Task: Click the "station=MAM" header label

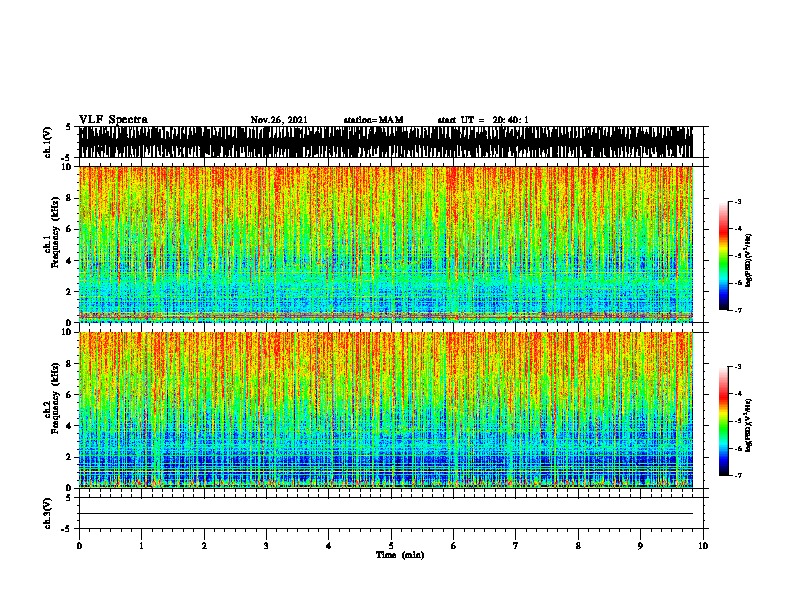Action: (373, 120)
